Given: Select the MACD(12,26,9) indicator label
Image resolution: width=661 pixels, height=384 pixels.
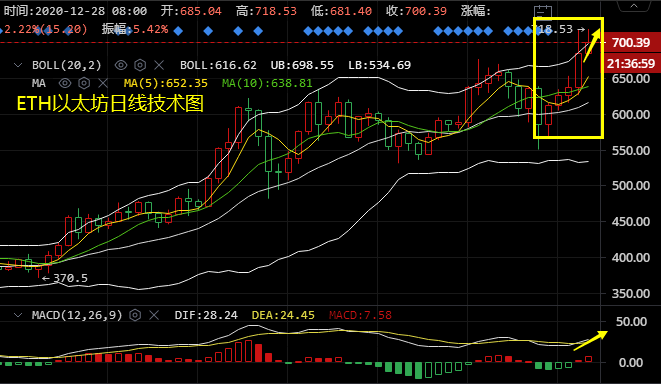Looking at the screenshot, I should pyautogui.click(x=77, y=315).
